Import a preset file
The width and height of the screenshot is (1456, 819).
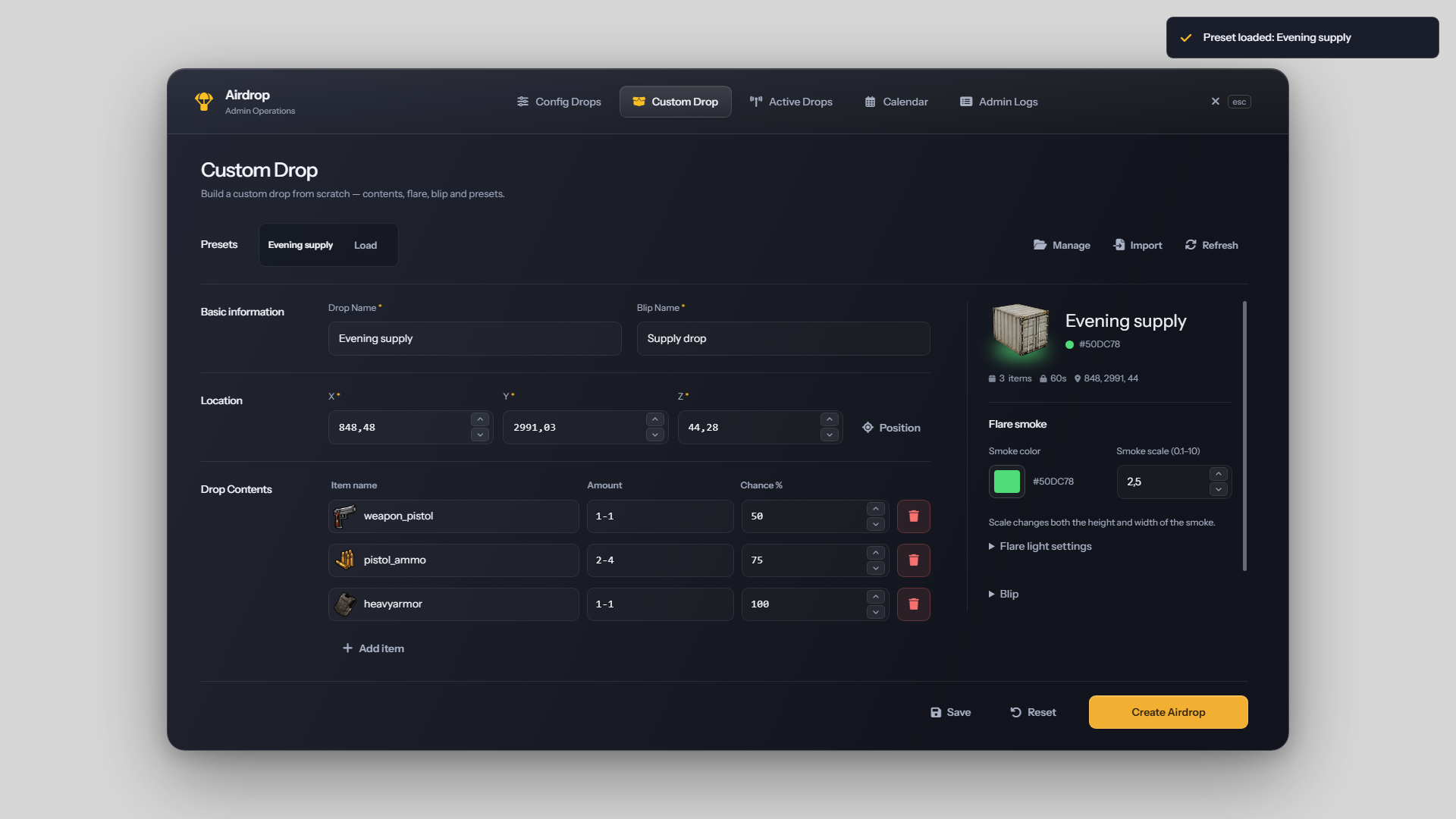[x=1137, y=245]
